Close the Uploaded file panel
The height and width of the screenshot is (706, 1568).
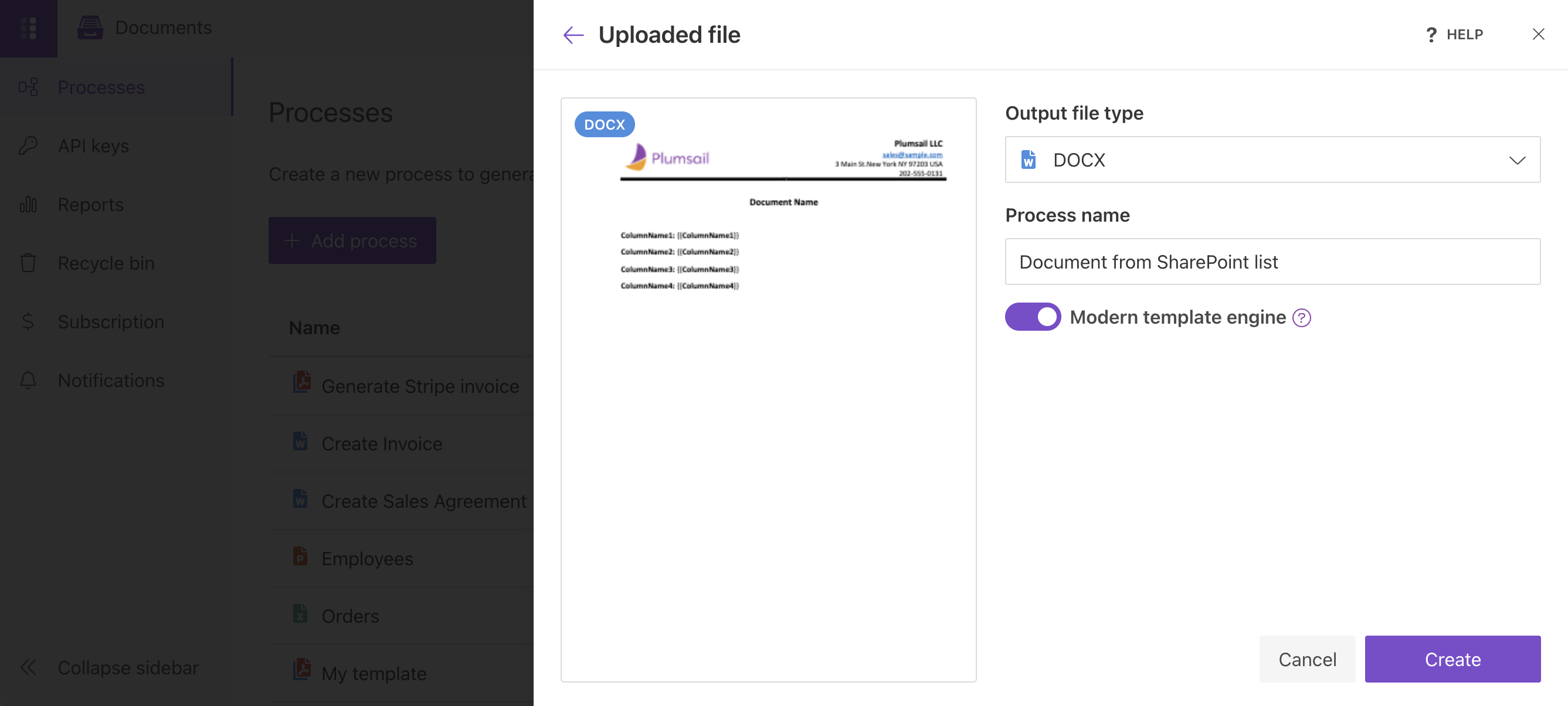tap(1538, 34)
